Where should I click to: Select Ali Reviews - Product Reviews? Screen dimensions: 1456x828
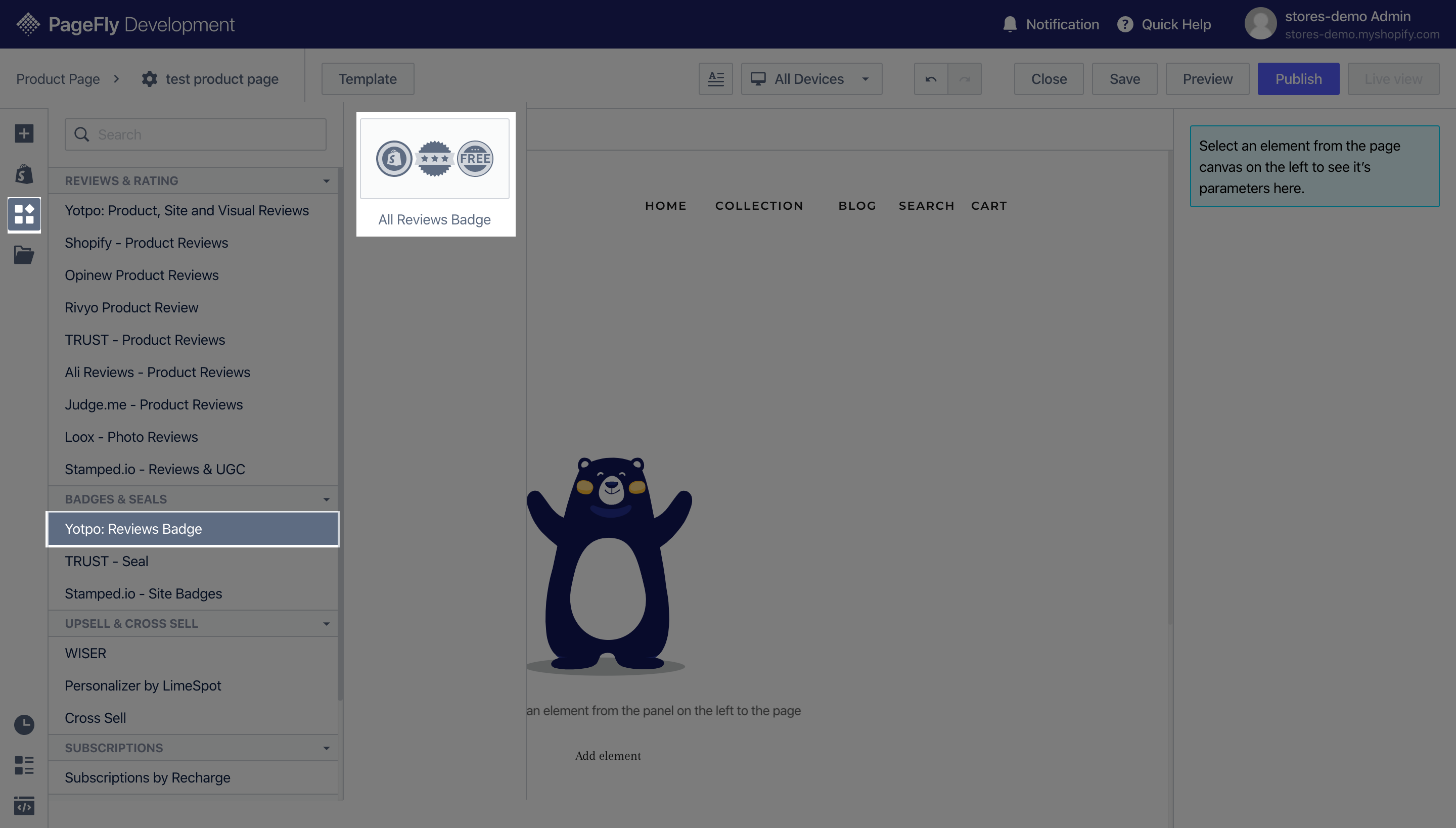[193, 373]
